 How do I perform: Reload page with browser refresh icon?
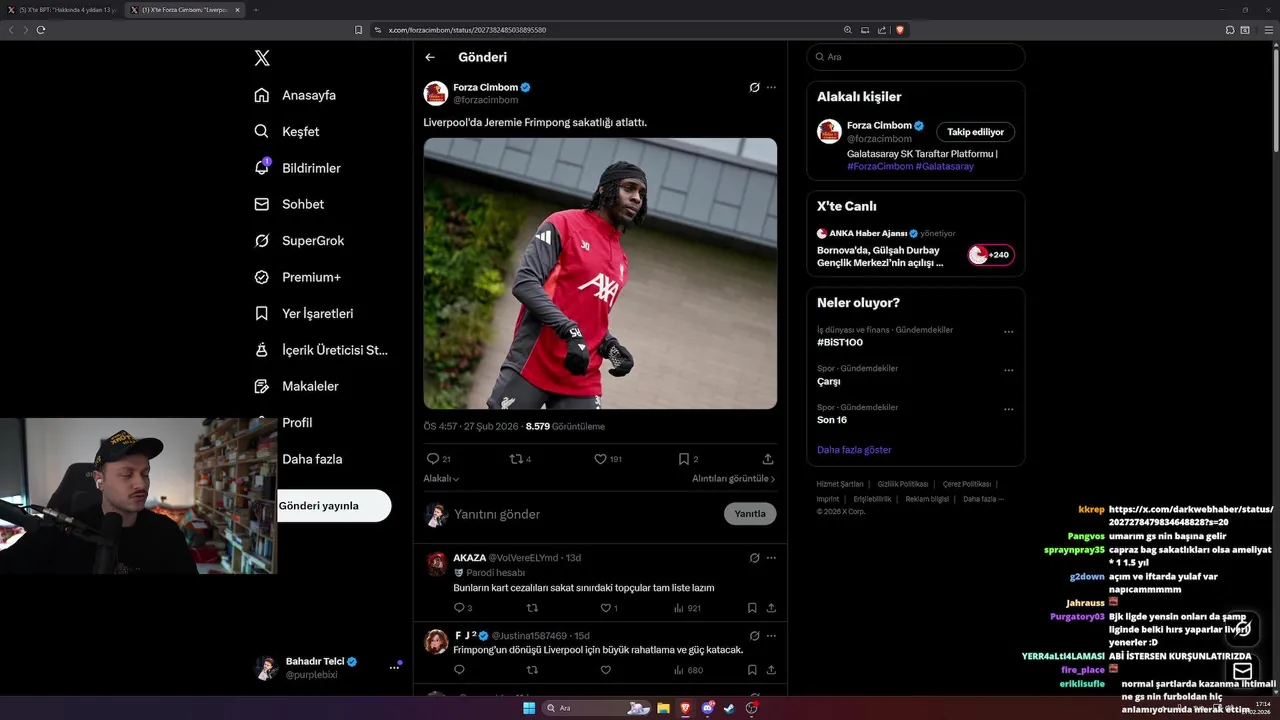pos(40,30)
